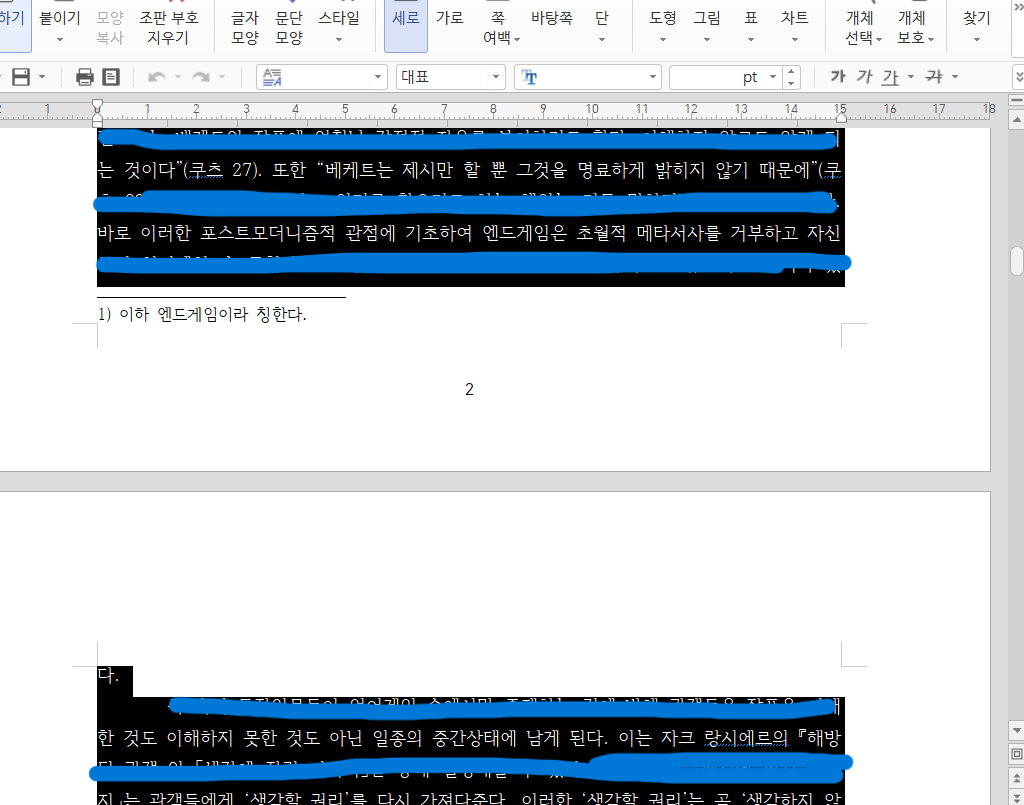1024x805 pixels.
Task: Click the font size pt field
Action: [718, 77]
